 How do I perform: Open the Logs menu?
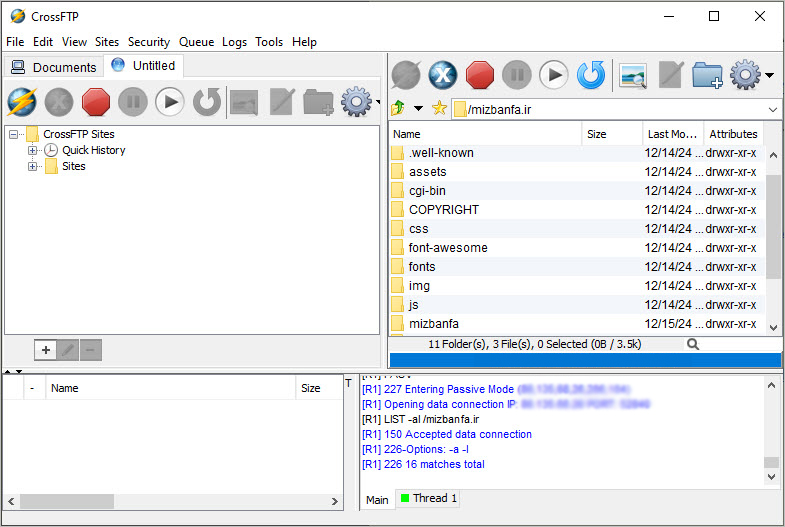point(234,42)
